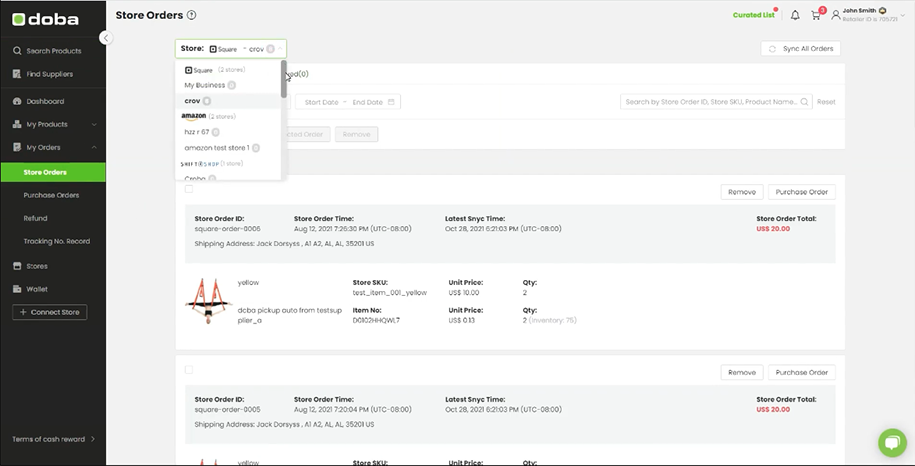Click the yellow product thumbnail
This screenshot has width=915, height=466.
(x=208, y=302)
